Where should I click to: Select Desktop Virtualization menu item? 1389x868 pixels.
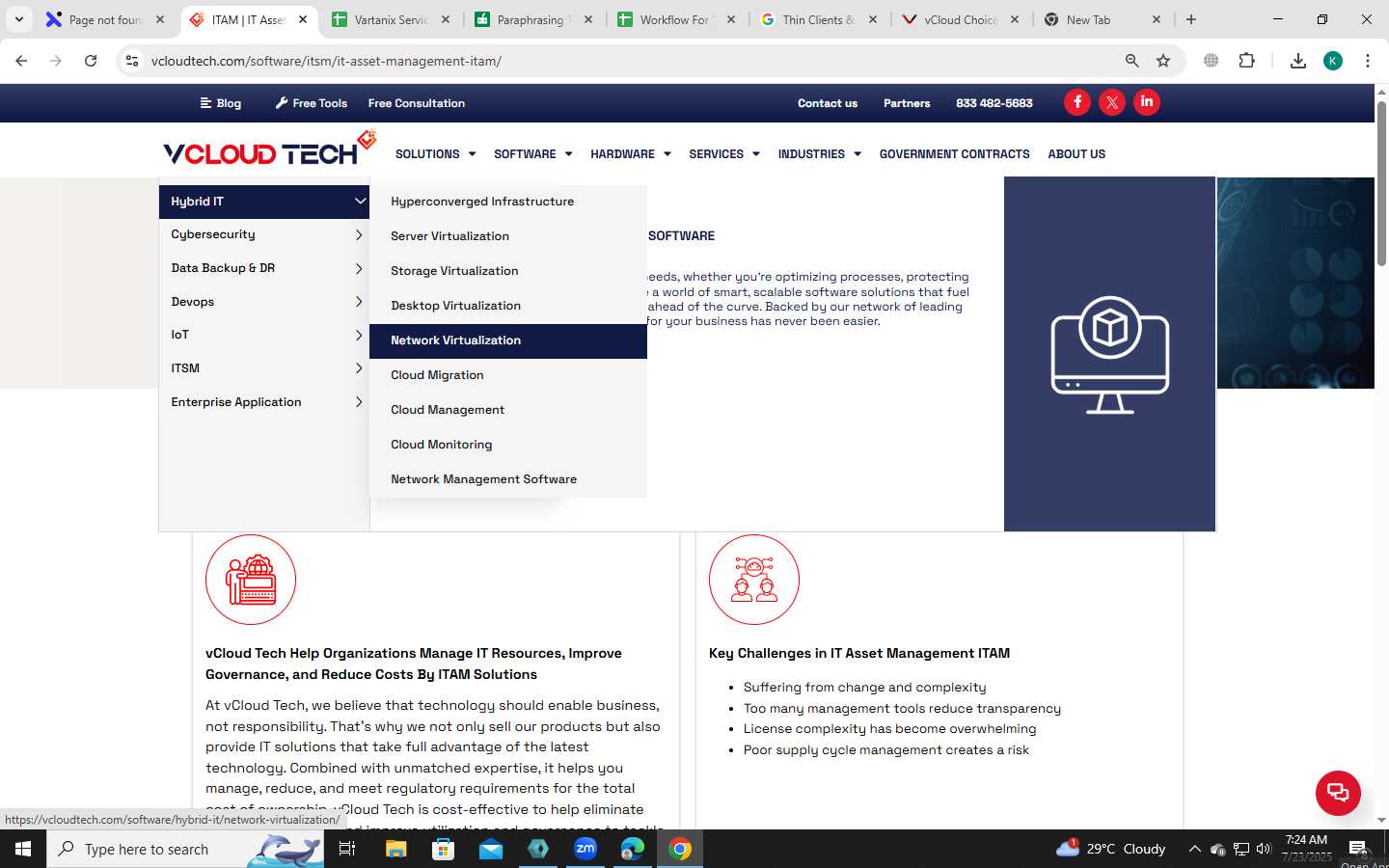(508, 306)
